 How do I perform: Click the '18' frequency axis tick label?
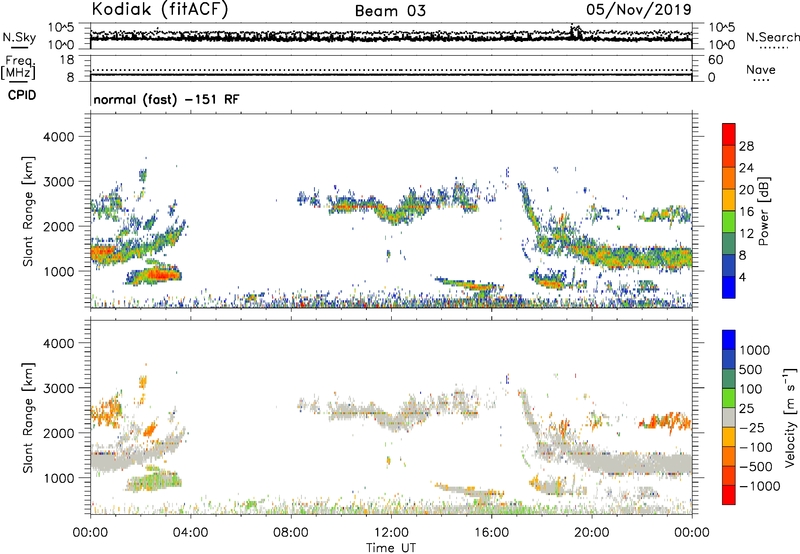tap(67, 60)
